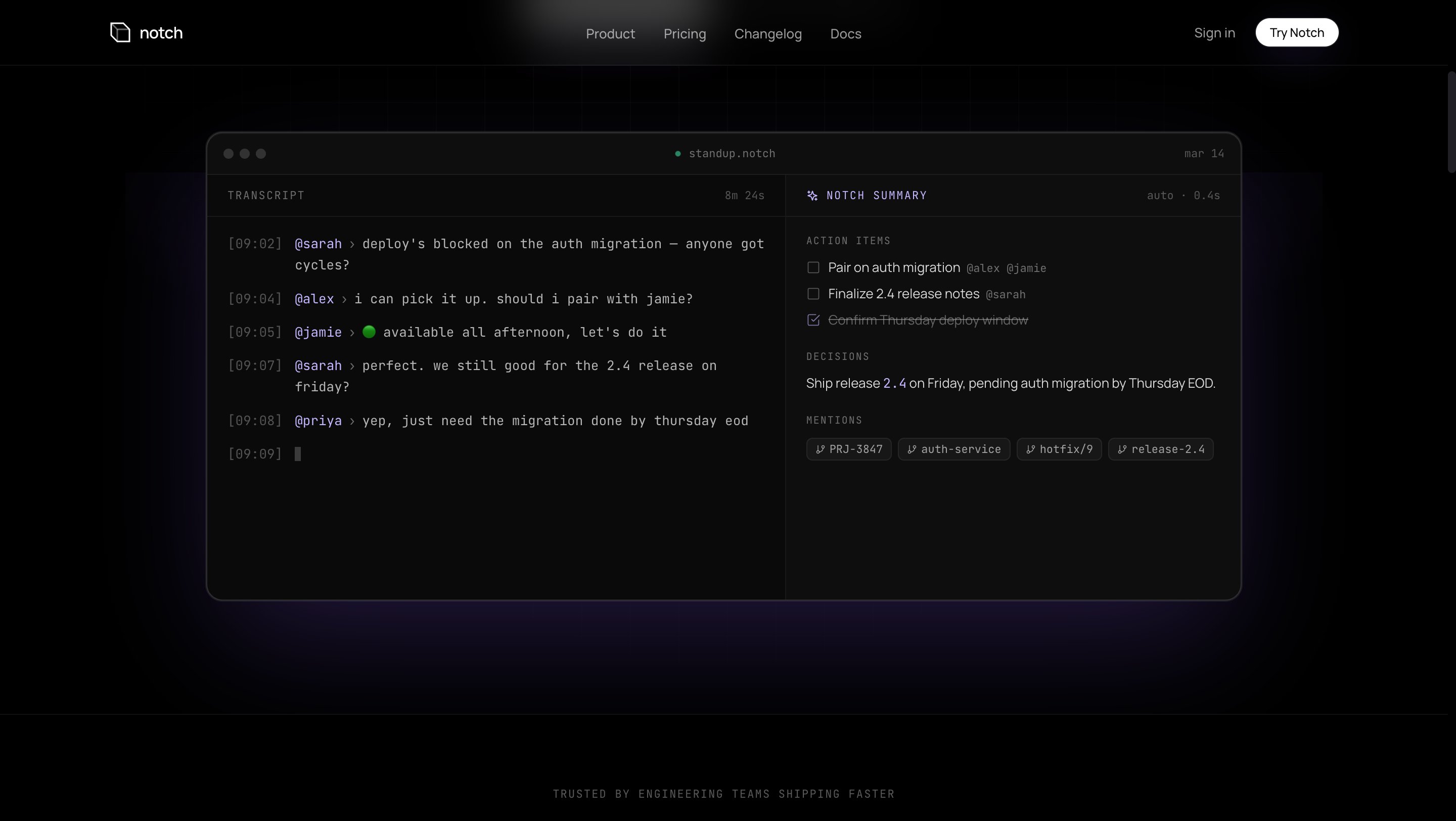The width and height of the screenshot is (1456, 821).
Task: Click the sparkle icon beside Notch Summary
Action: coord(812,196)
